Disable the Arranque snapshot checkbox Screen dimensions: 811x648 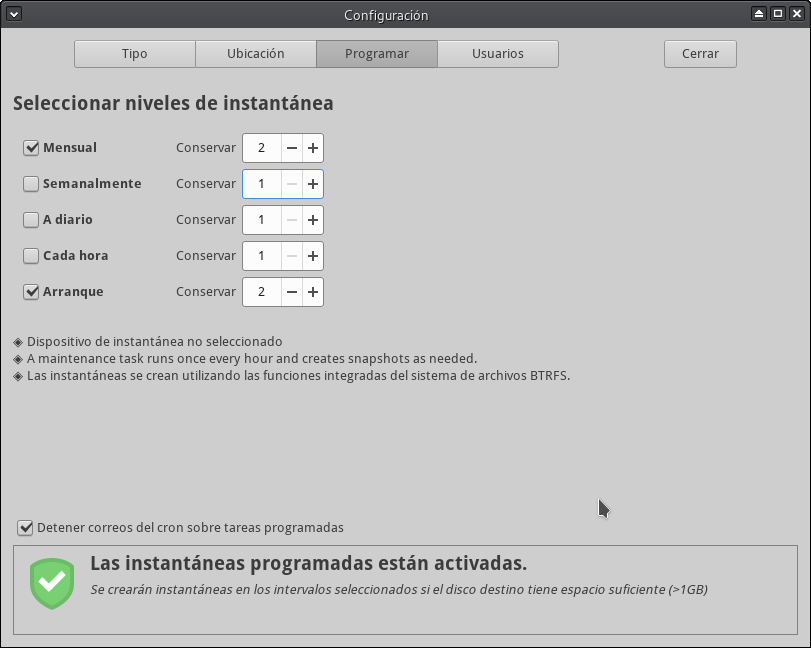point(31,292)
